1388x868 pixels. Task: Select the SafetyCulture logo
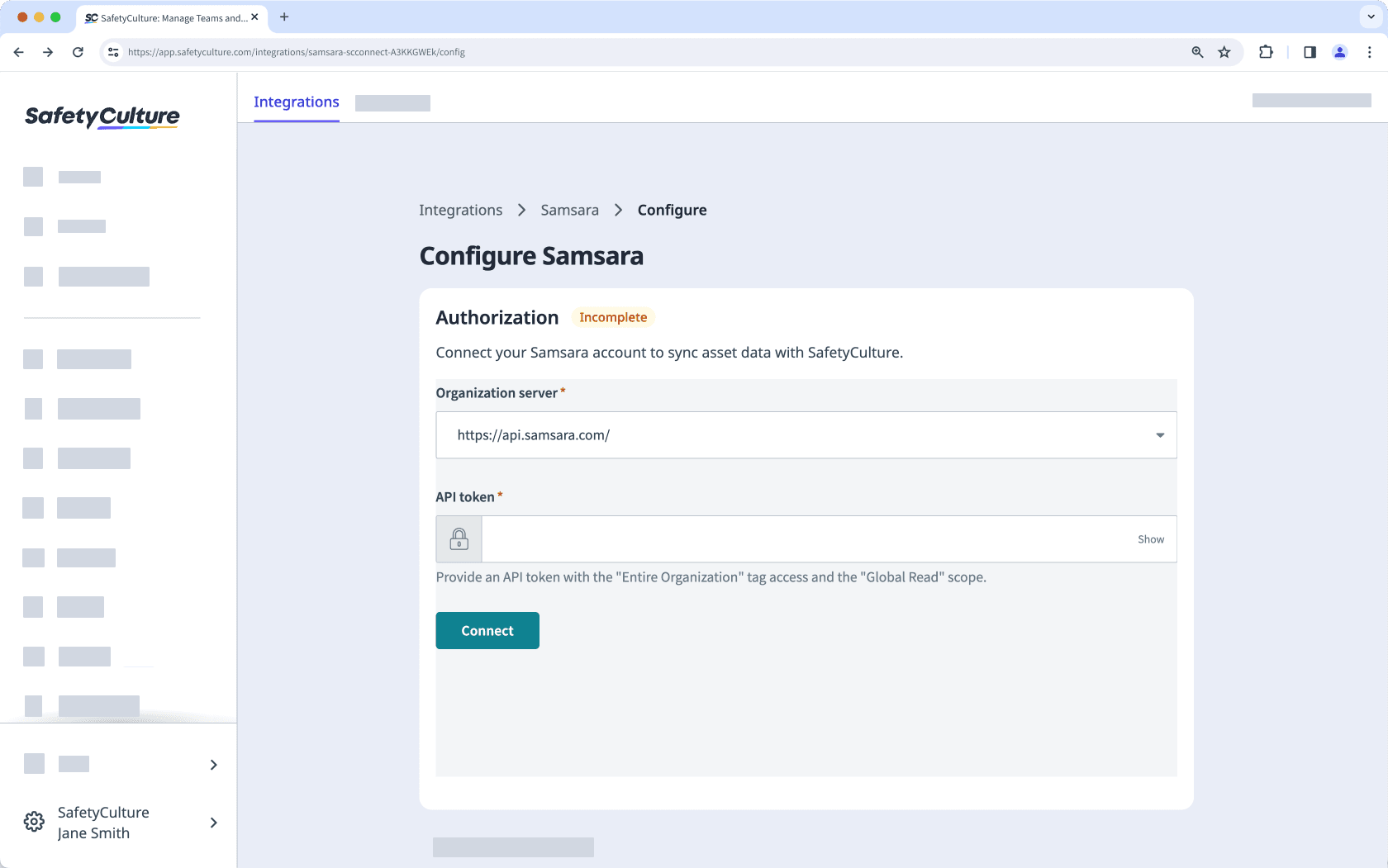[x=102, y=116]
